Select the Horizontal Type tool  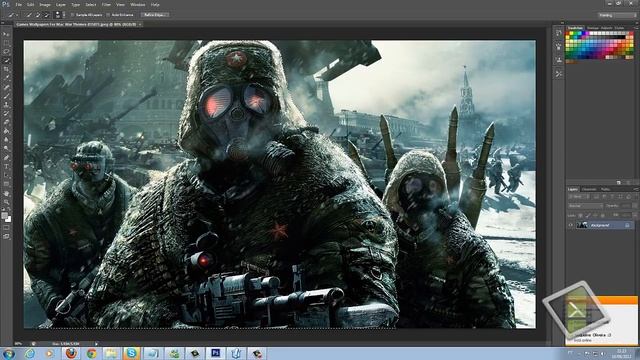point(6,167)
